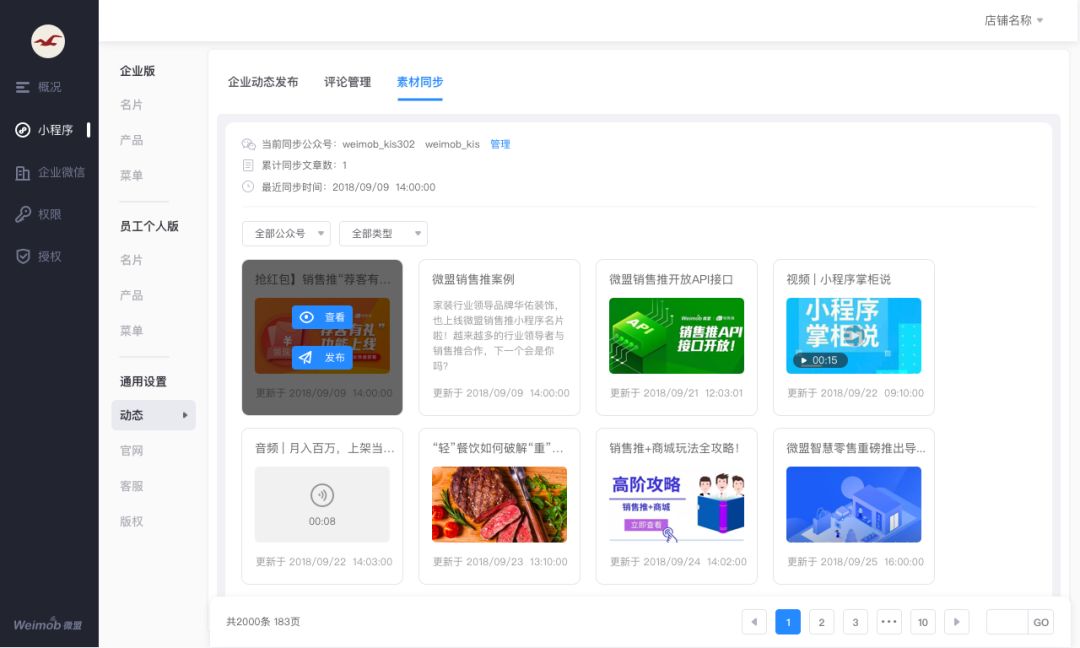Image resolution: width=1080 pixels, height=648 pixels.
Task: Click the 管理 link
Action: (500, 144)
